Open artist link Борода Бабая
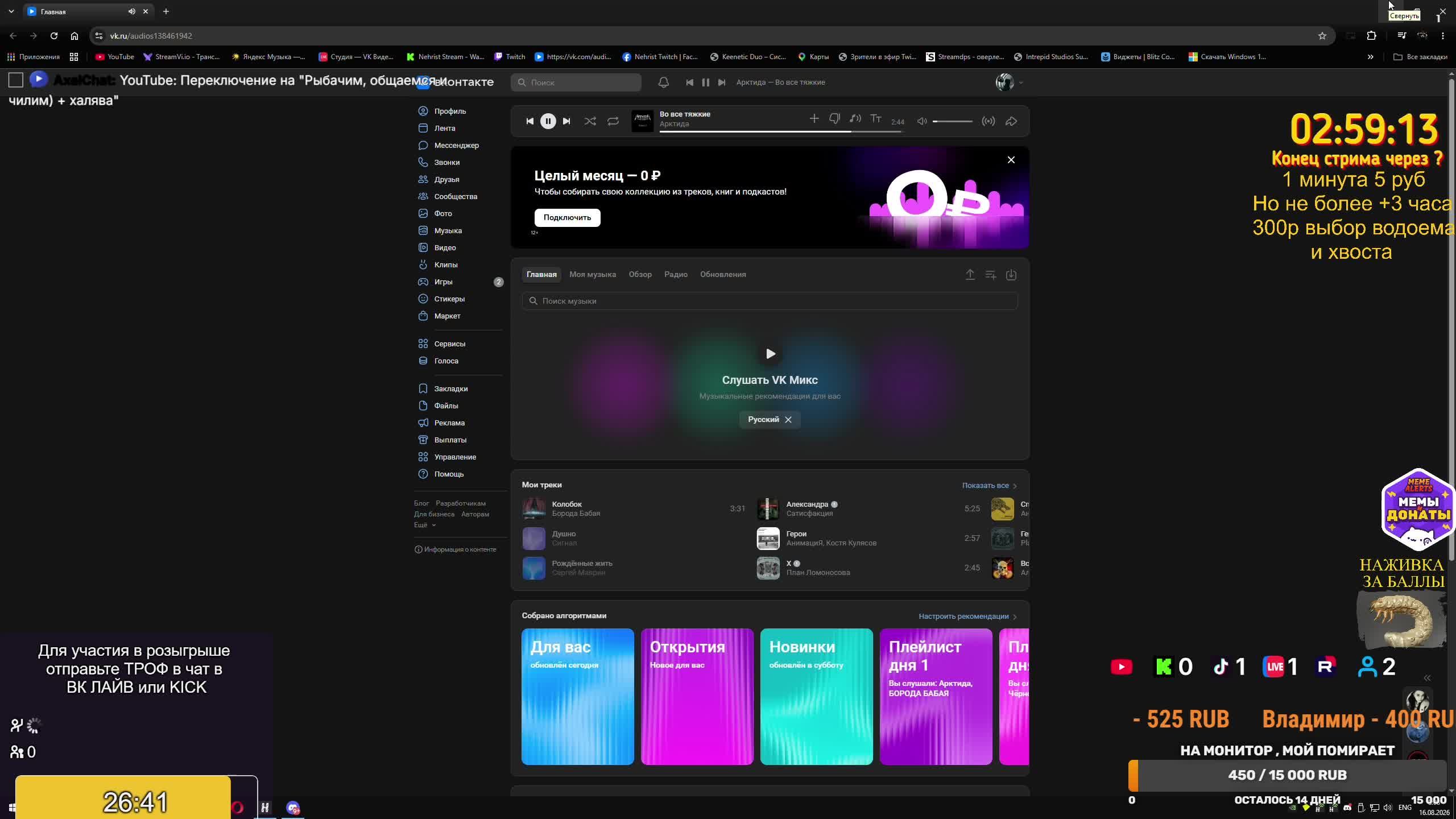Screen dimensions: 1456x819 pyautogui.click(x=576, y=514)
